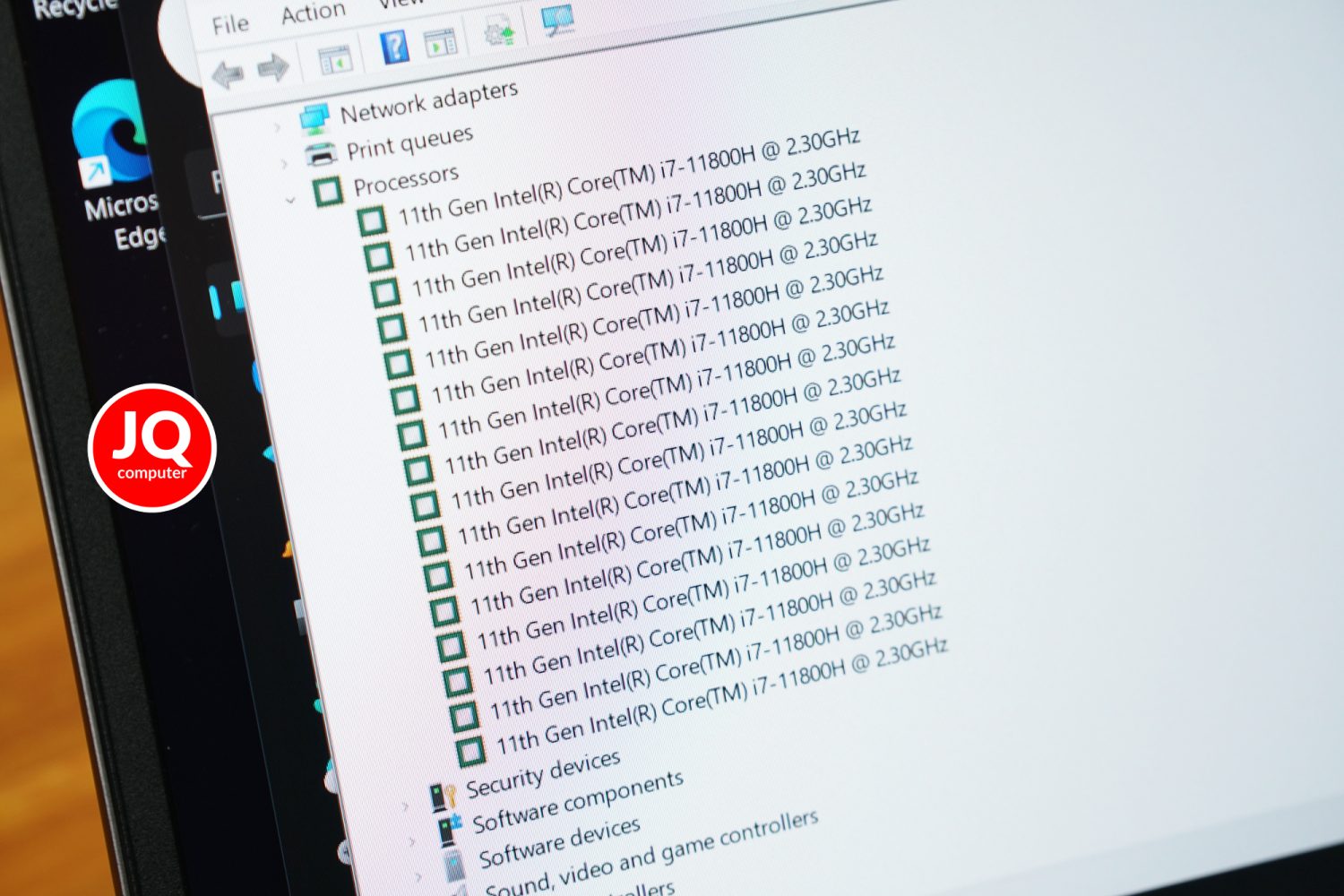Click the Scan for hardware changes monitor icon
This screenshot has height=896, width=1344.
557,22
